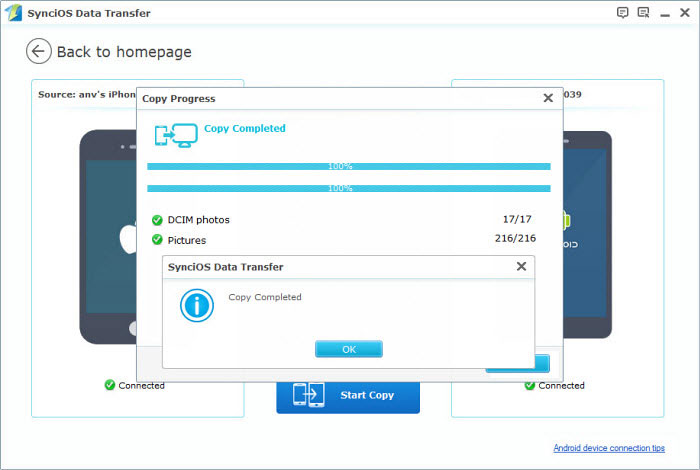Click the DCIM photos row label
Image resolution: width=700 pixels, height=470 pixels.
[198, 220]
